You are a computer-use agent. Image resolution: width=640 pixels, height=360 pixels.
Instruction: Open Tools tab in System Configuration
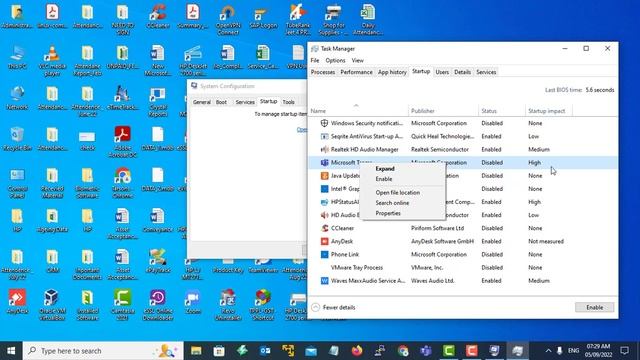(289, 102)
